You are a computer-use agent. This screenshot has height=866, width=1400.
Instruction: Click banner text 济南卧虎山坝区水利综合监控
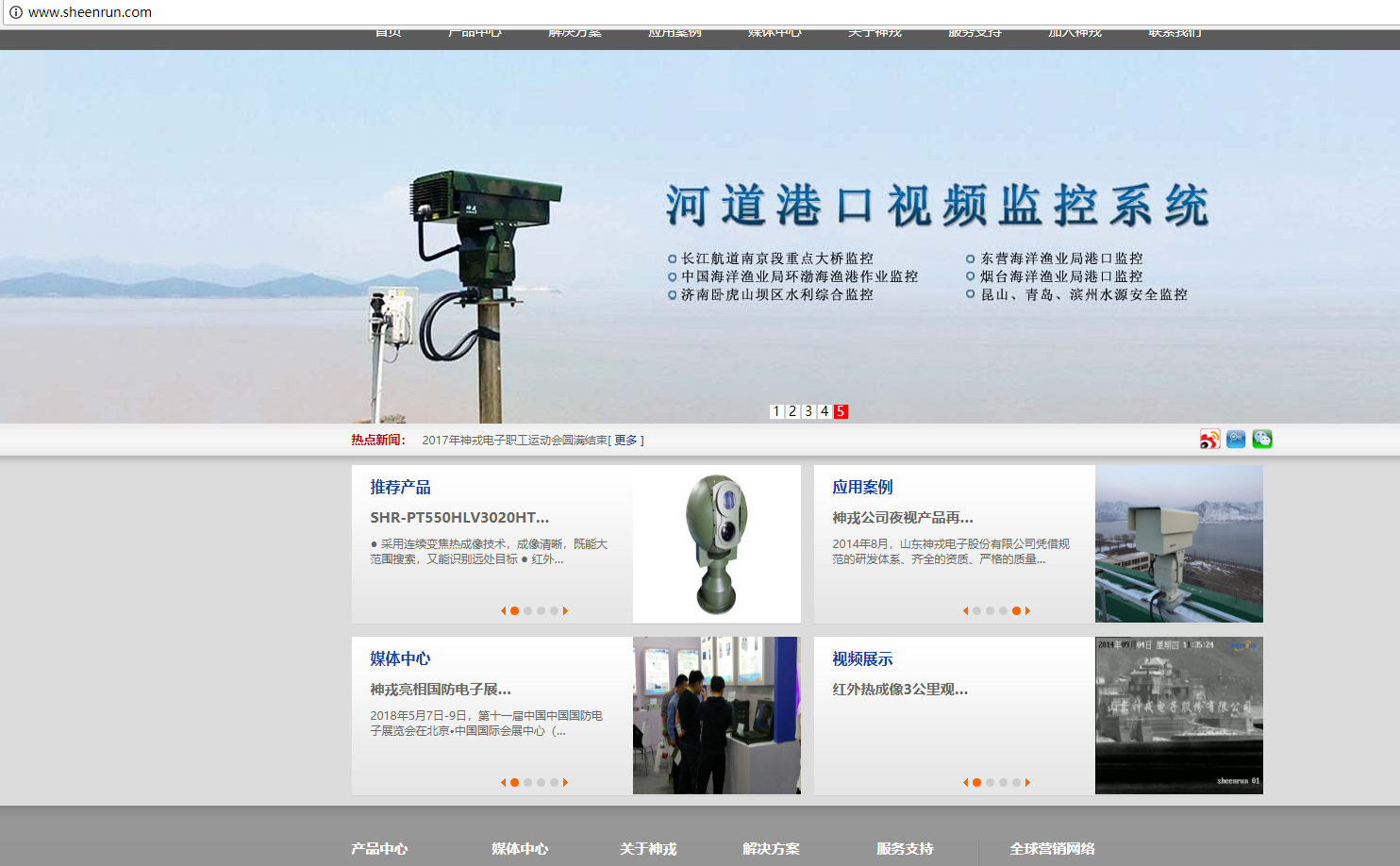click(777, 294)
